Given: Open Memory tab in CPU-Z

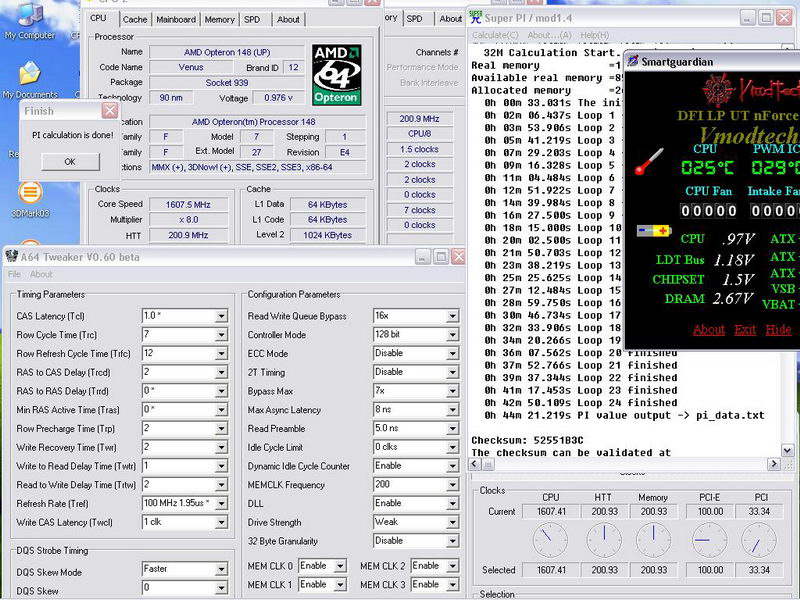Looking at the screenshot, I should [219, 19].
